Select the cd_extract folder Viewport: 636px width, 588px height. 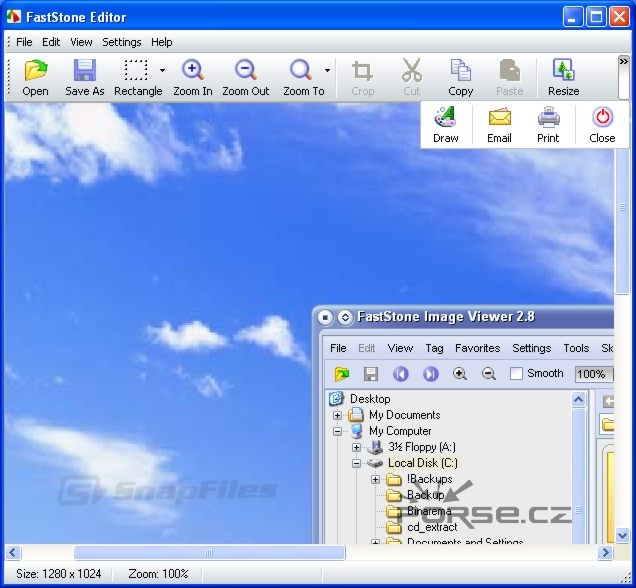click(432, 527)
